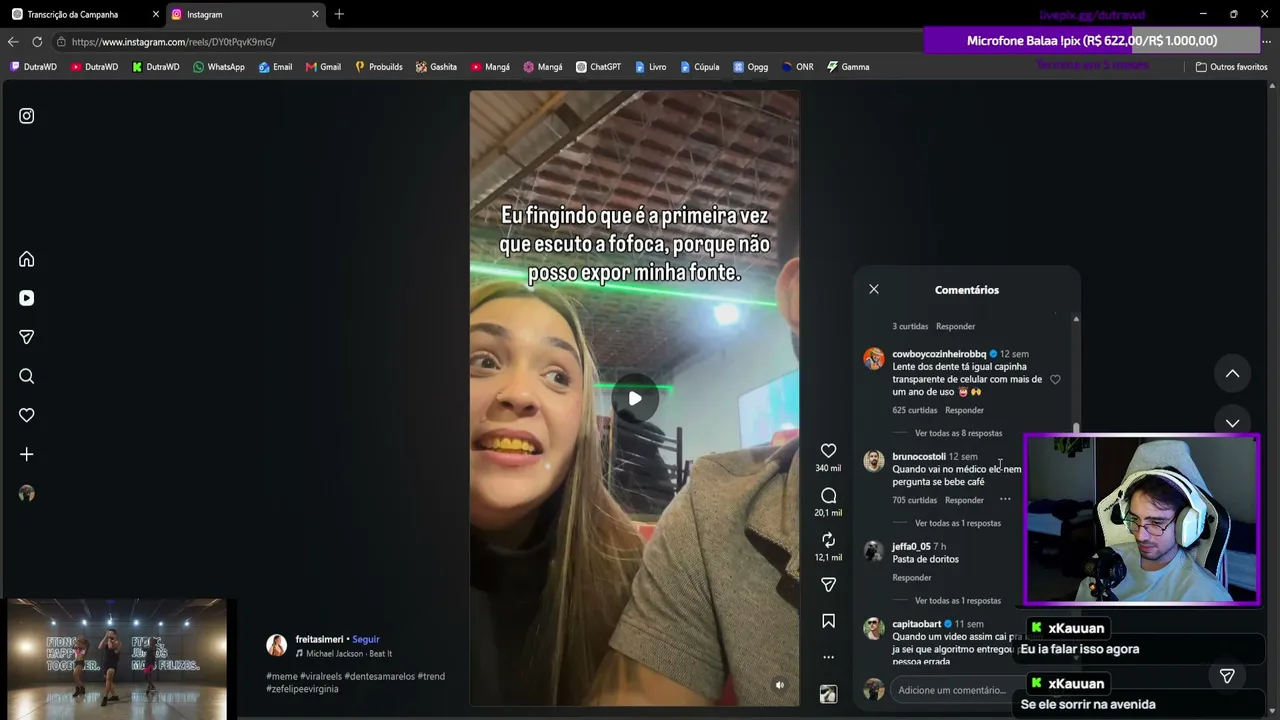Go to the next reel with down arrow

point(1232,422)
